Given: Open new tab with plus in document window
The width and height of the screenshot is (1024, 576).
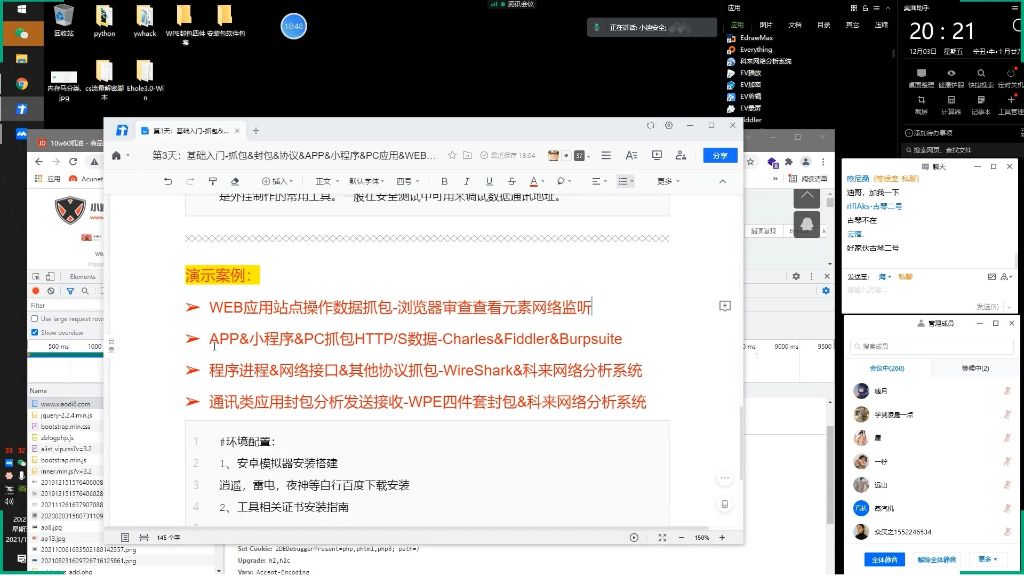Looking at the screenshot, I should click(256, 131).
